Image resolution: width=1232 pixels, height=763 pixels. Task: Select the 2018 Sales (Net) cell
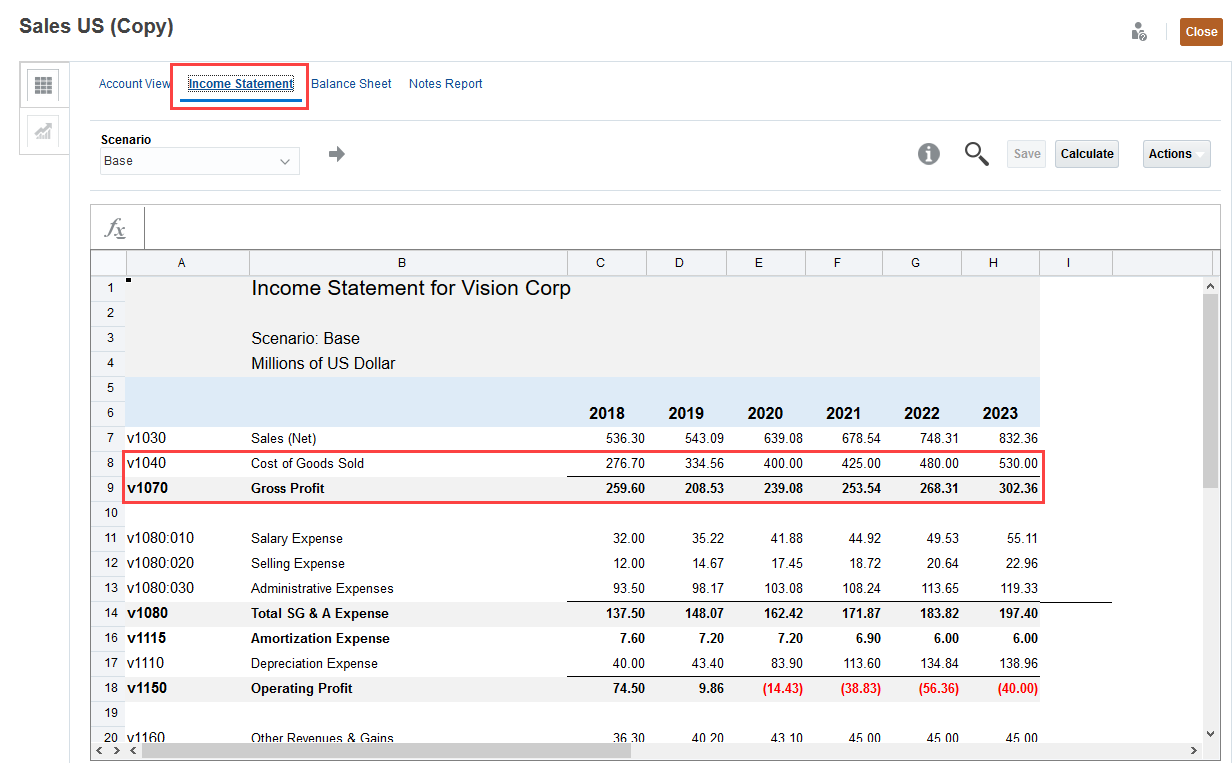[x=606, y=438]
